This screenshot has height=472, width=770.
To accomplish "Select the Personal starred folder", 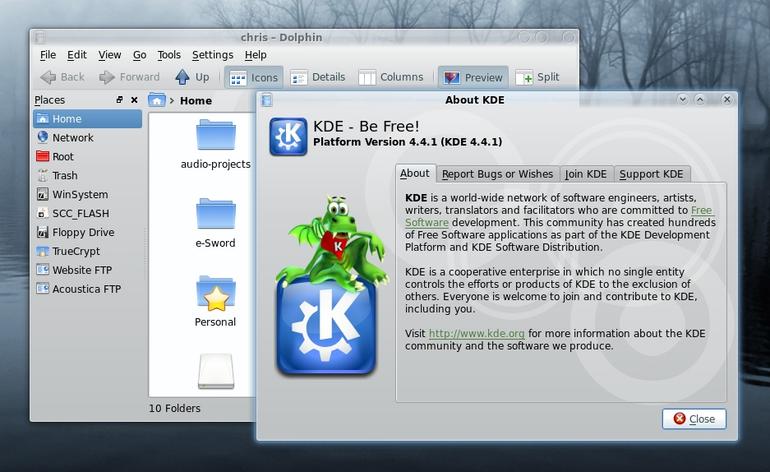I will click(x=216, y=302).
